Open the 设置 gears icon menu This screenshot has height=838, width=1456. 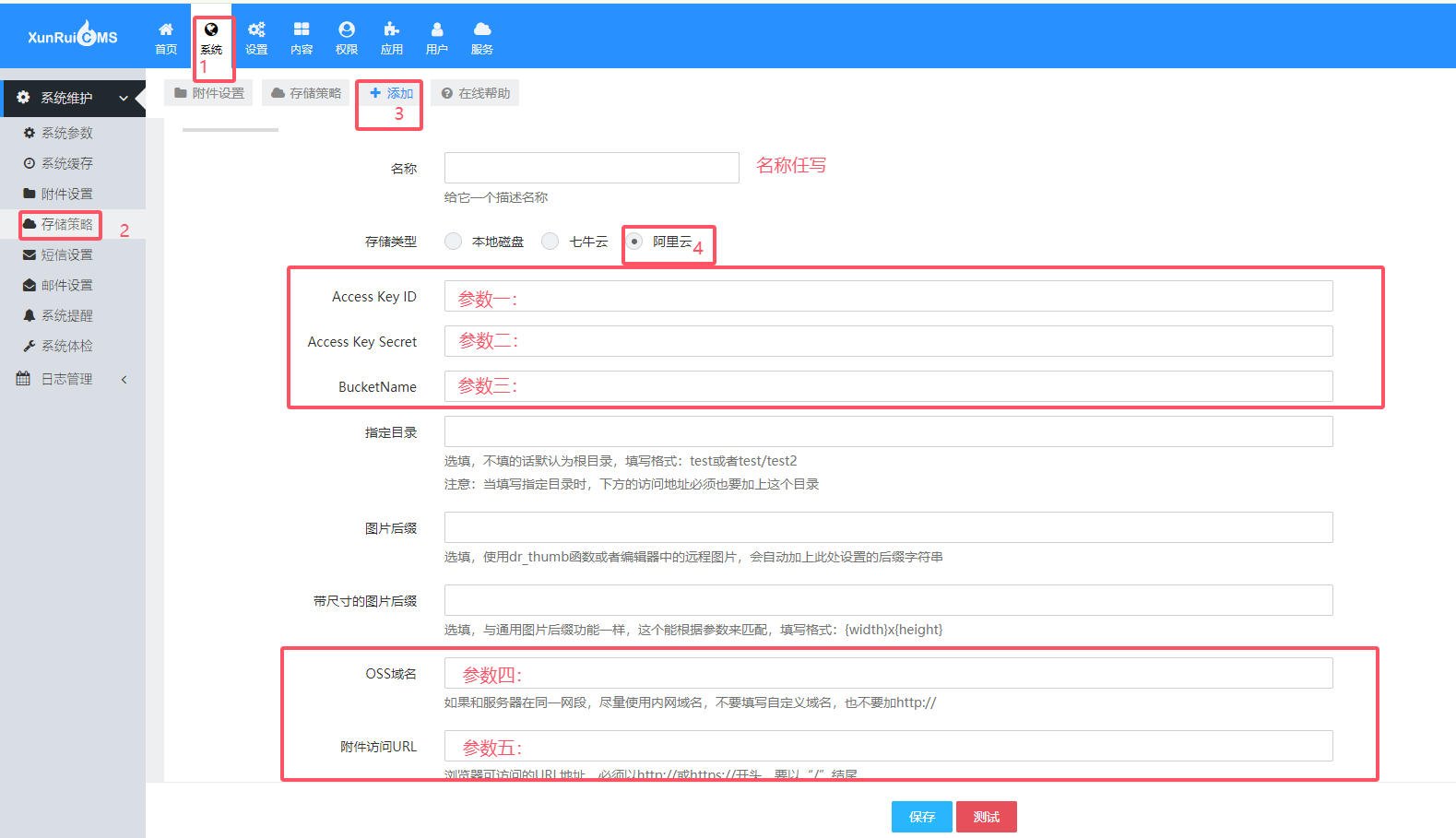[x=256, y=30]
